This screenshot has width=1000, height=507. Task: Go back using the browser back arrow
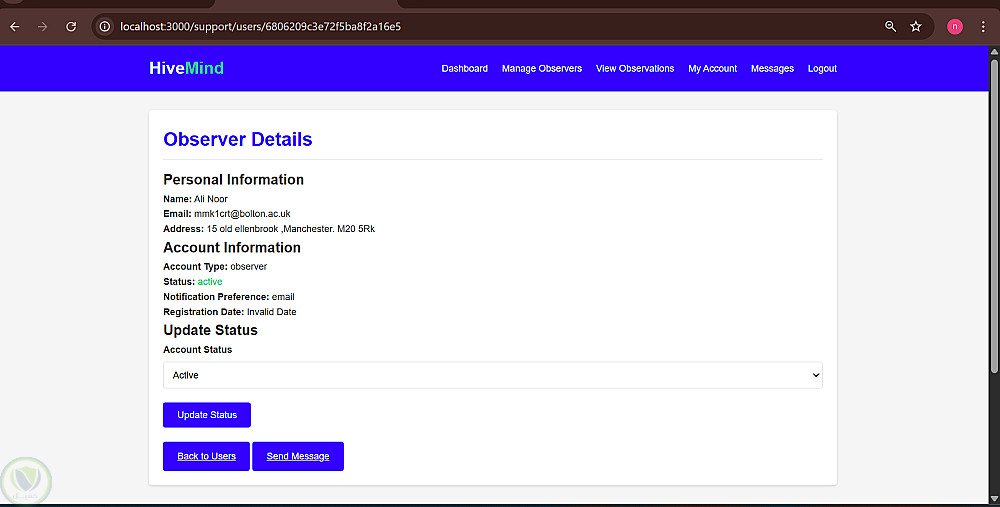tap(15, 27)
